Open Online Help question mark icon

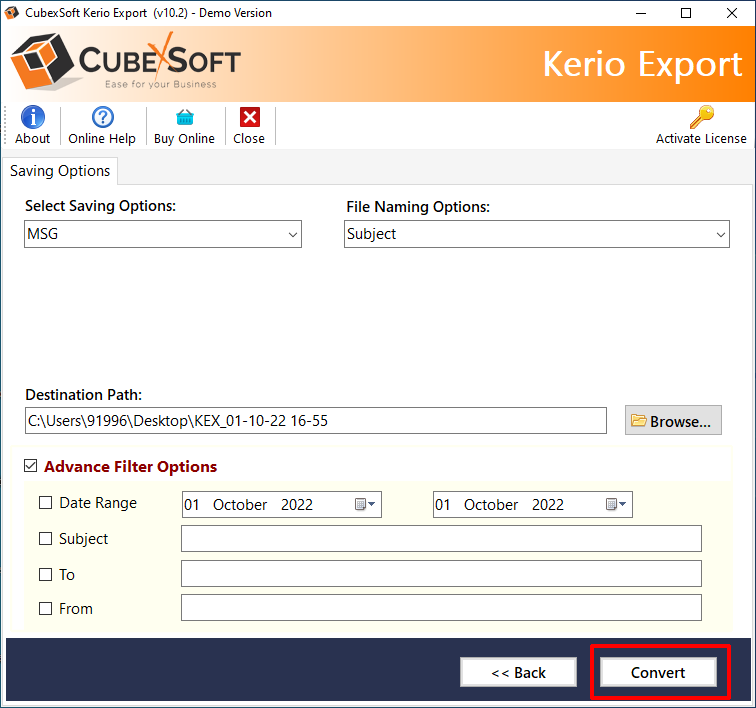point(103,117)
